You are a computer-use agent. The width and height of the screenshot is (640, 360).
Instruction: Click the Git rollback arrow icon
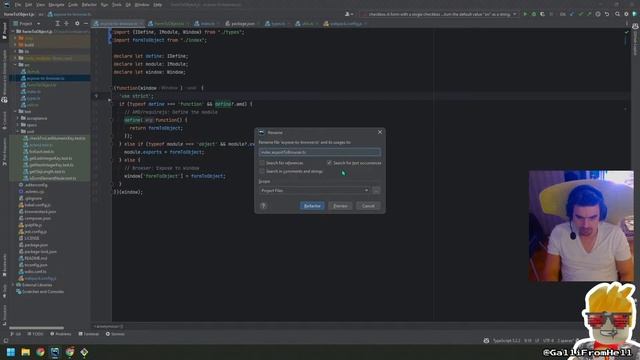point(607,14)
